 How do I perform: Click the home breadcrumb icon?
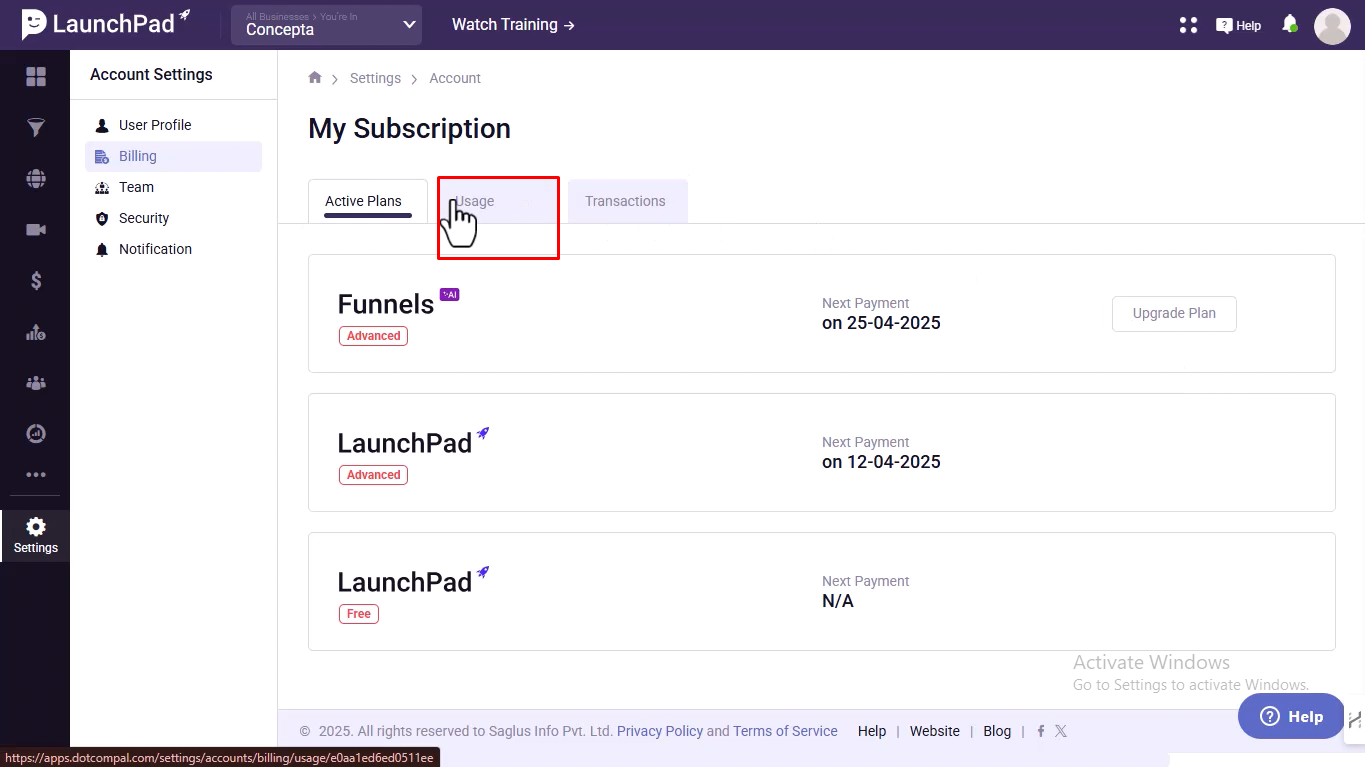coord(315,77)
